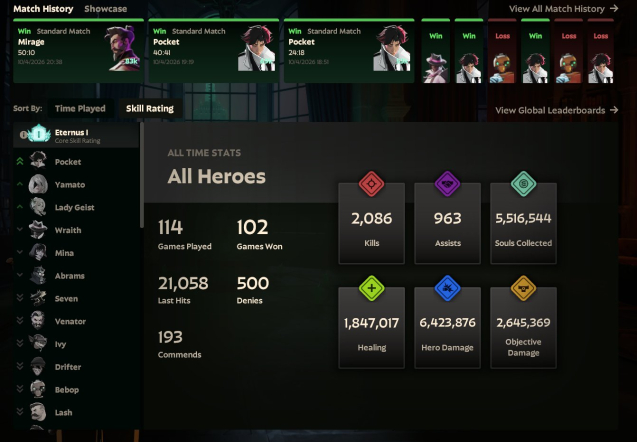637x442 pixels.
Task: Click double up-arrow beside Pocket
Action: tap(20, 161)
